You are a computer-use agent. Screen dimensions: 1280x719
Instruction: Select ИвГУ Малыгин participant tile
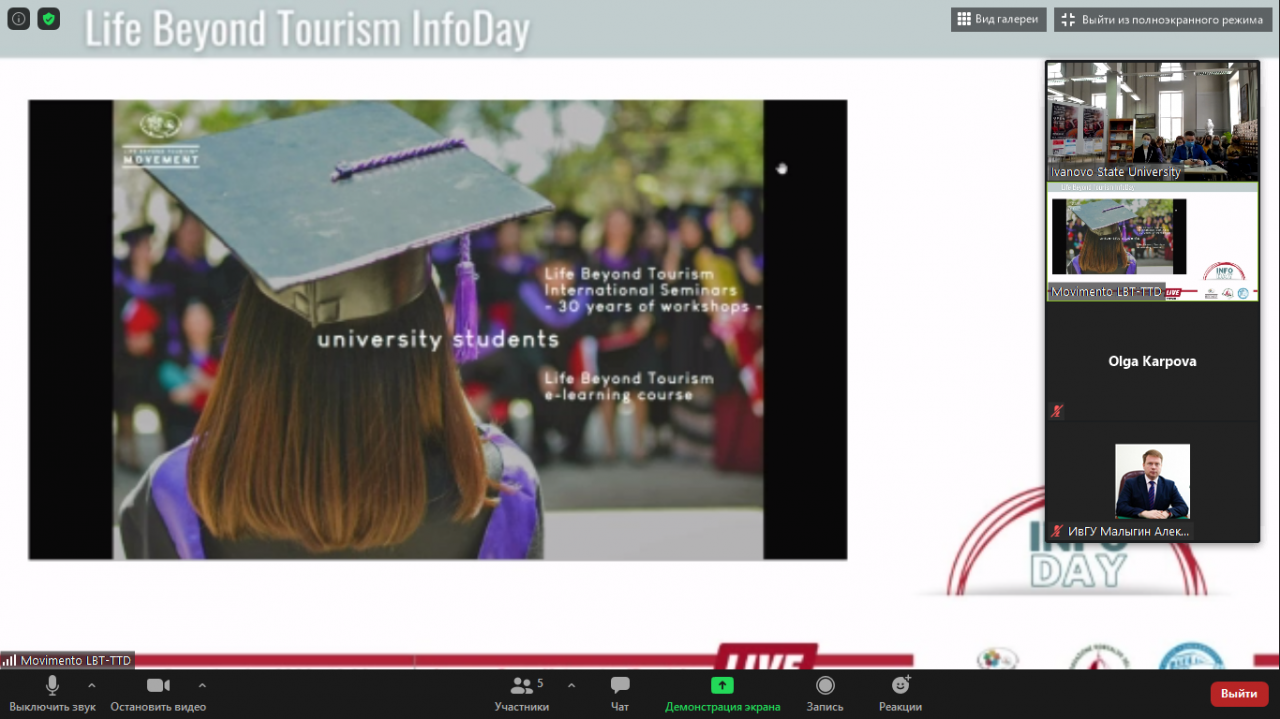pos(1152,481)
